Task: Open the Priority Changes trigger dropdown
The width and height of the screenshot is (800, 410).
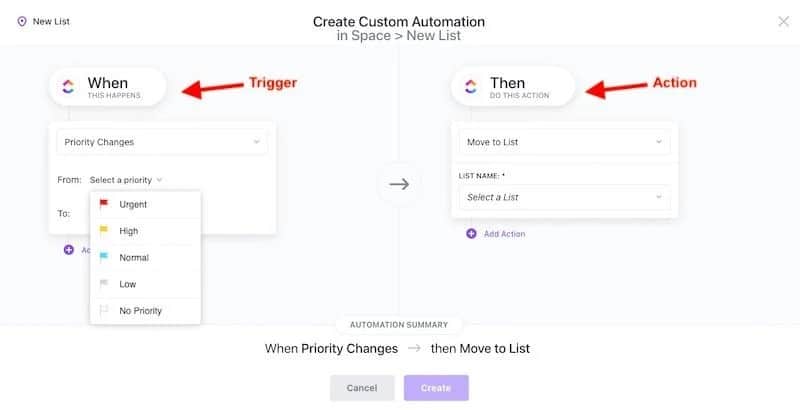Action: tap(162, 142)
